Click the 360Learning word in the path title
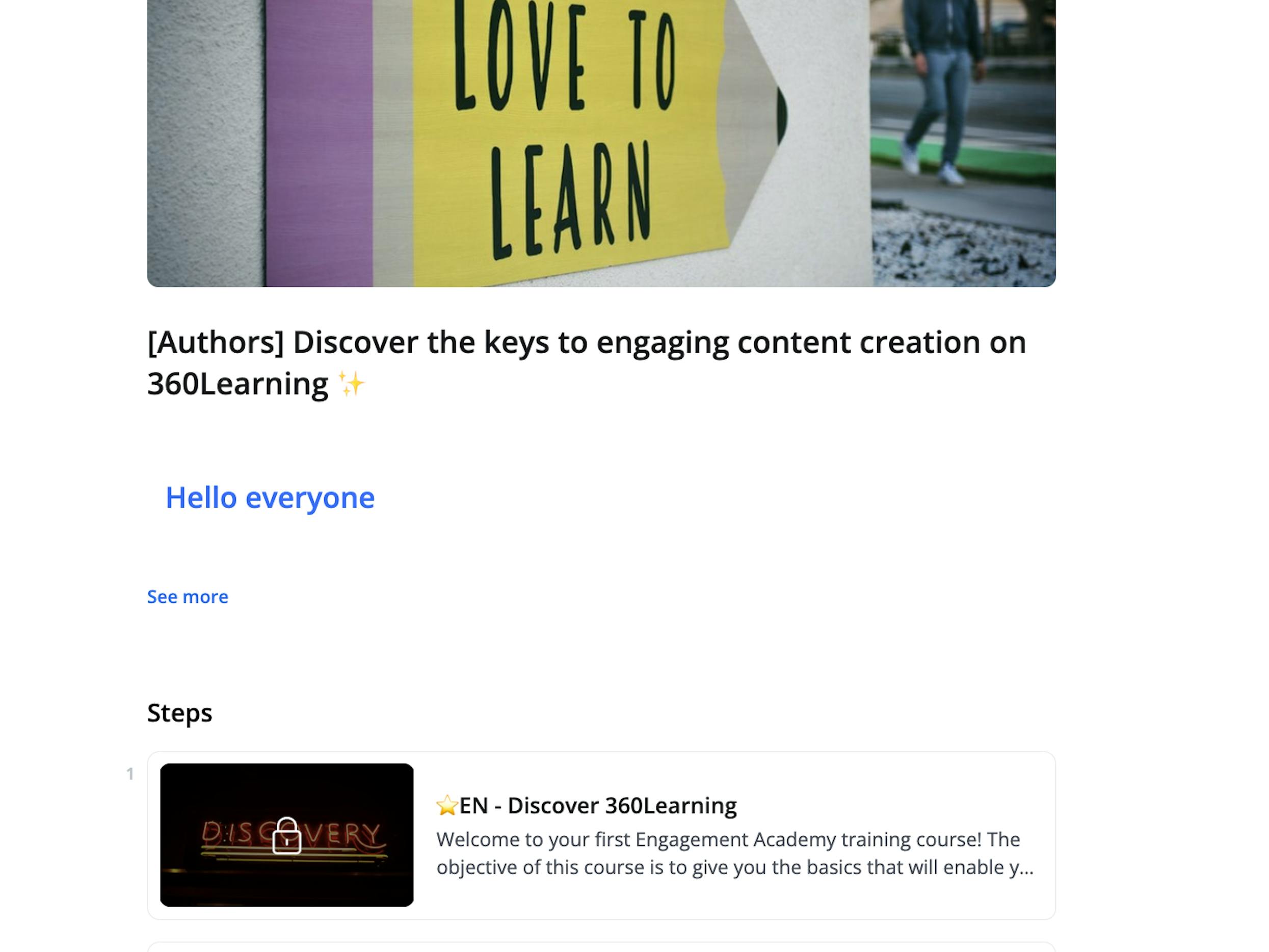Screen dimensions: 1269x952 click(x=237, y=384)
